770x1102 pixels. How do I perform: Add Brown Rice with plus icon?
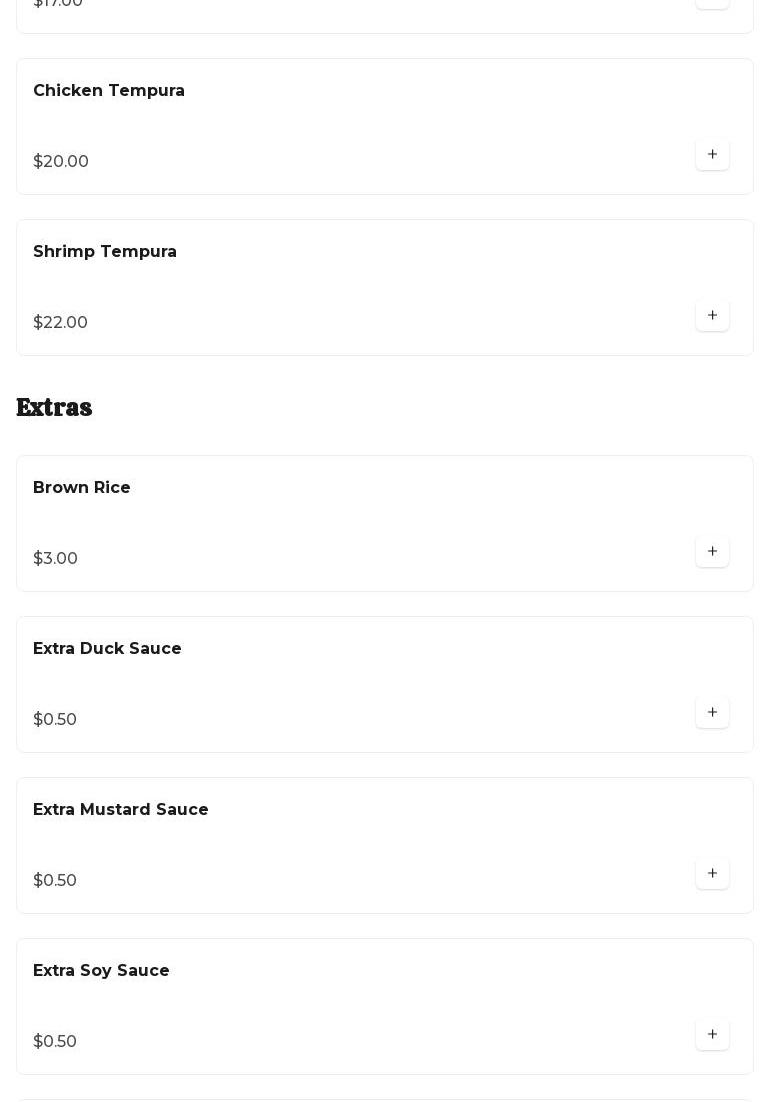(x=712, y=552)
